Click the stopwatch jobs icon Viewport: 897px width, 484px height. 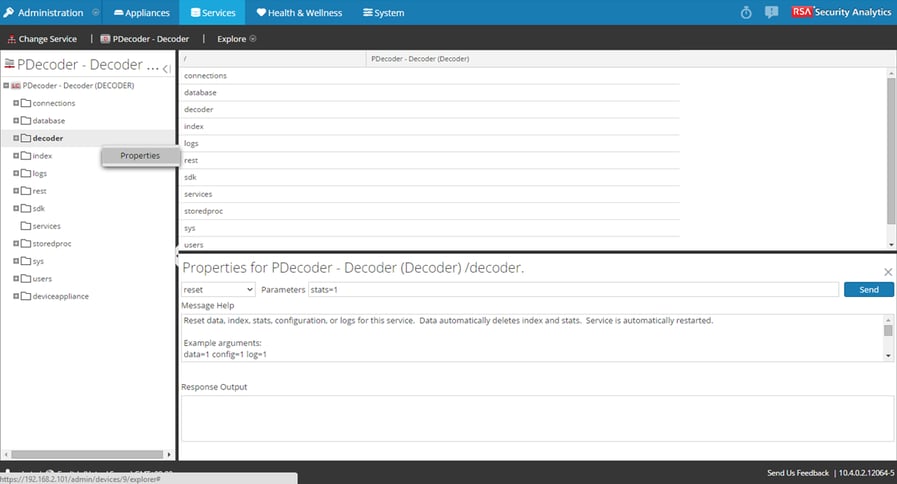746,13
